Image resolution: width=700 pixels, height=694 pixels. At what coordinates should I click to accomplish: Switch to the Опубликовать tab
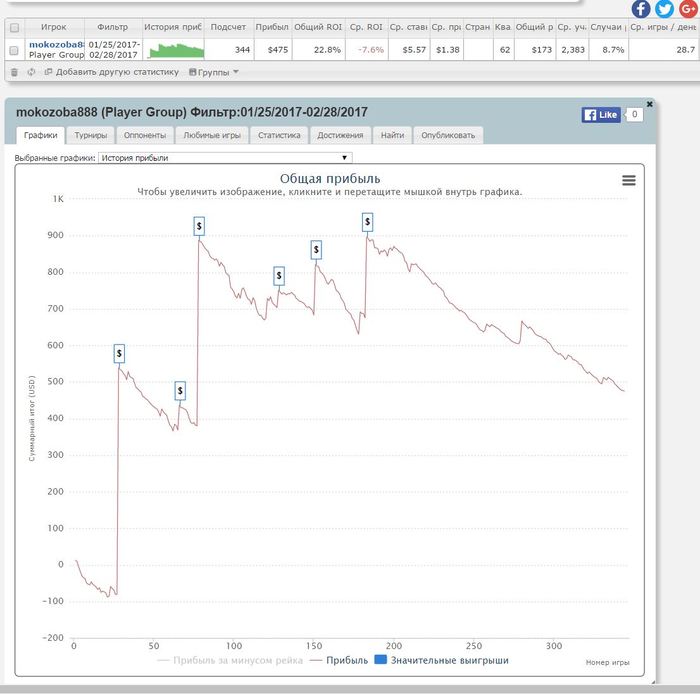coord(448,135)
